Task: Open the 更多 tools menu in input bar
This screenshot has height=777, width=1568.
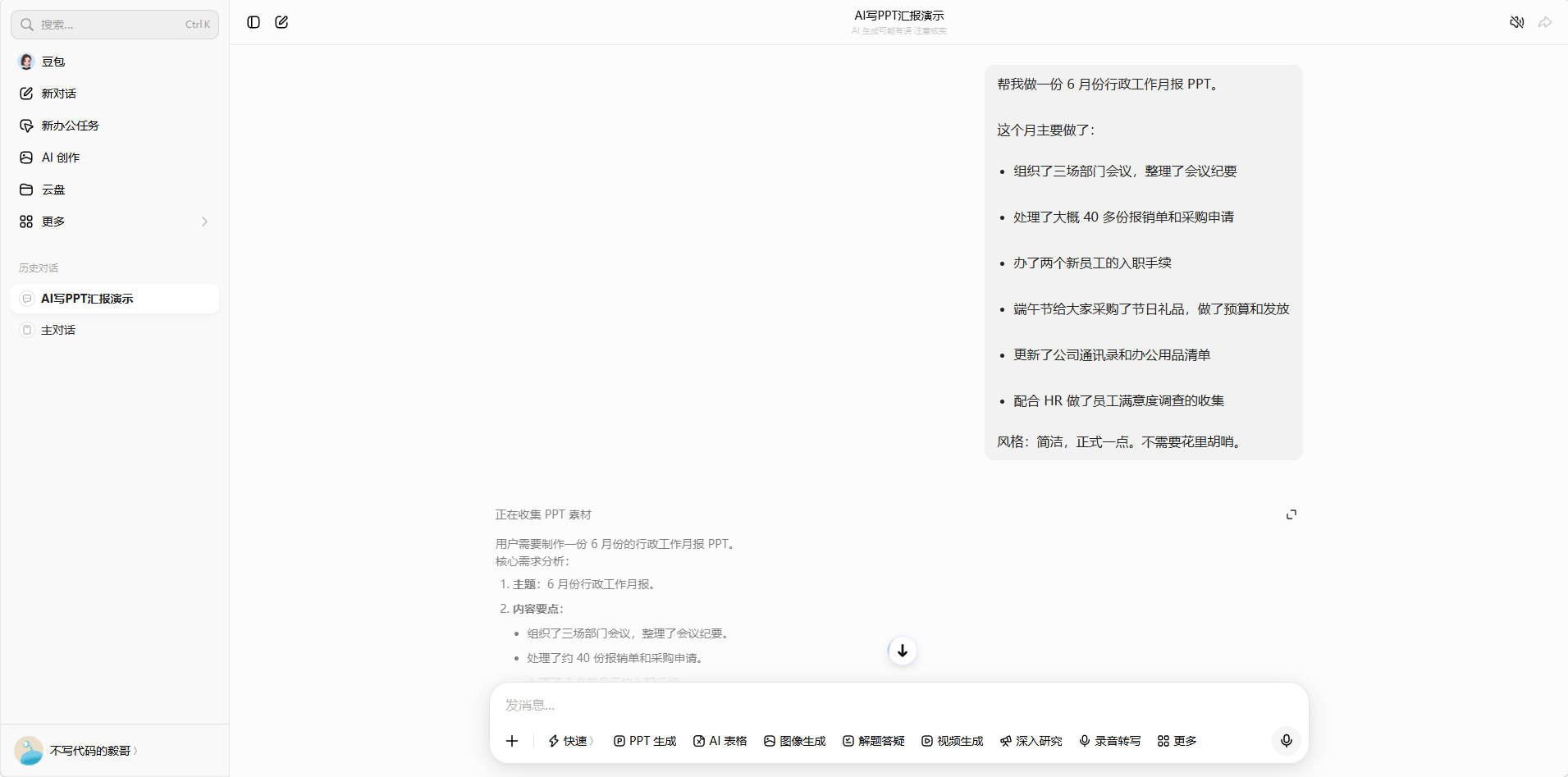Action: tap(1177, 741)
